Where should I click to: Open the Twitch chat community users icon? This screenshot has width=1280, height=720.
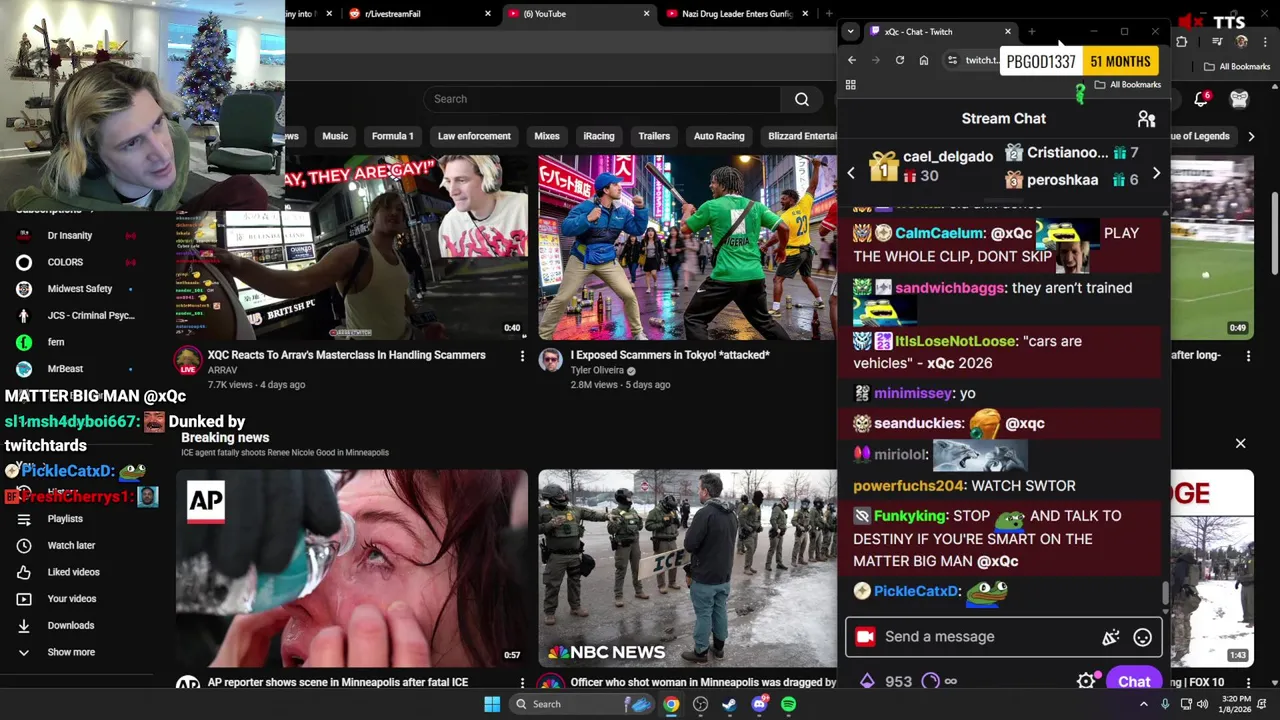pos(1146,119)
